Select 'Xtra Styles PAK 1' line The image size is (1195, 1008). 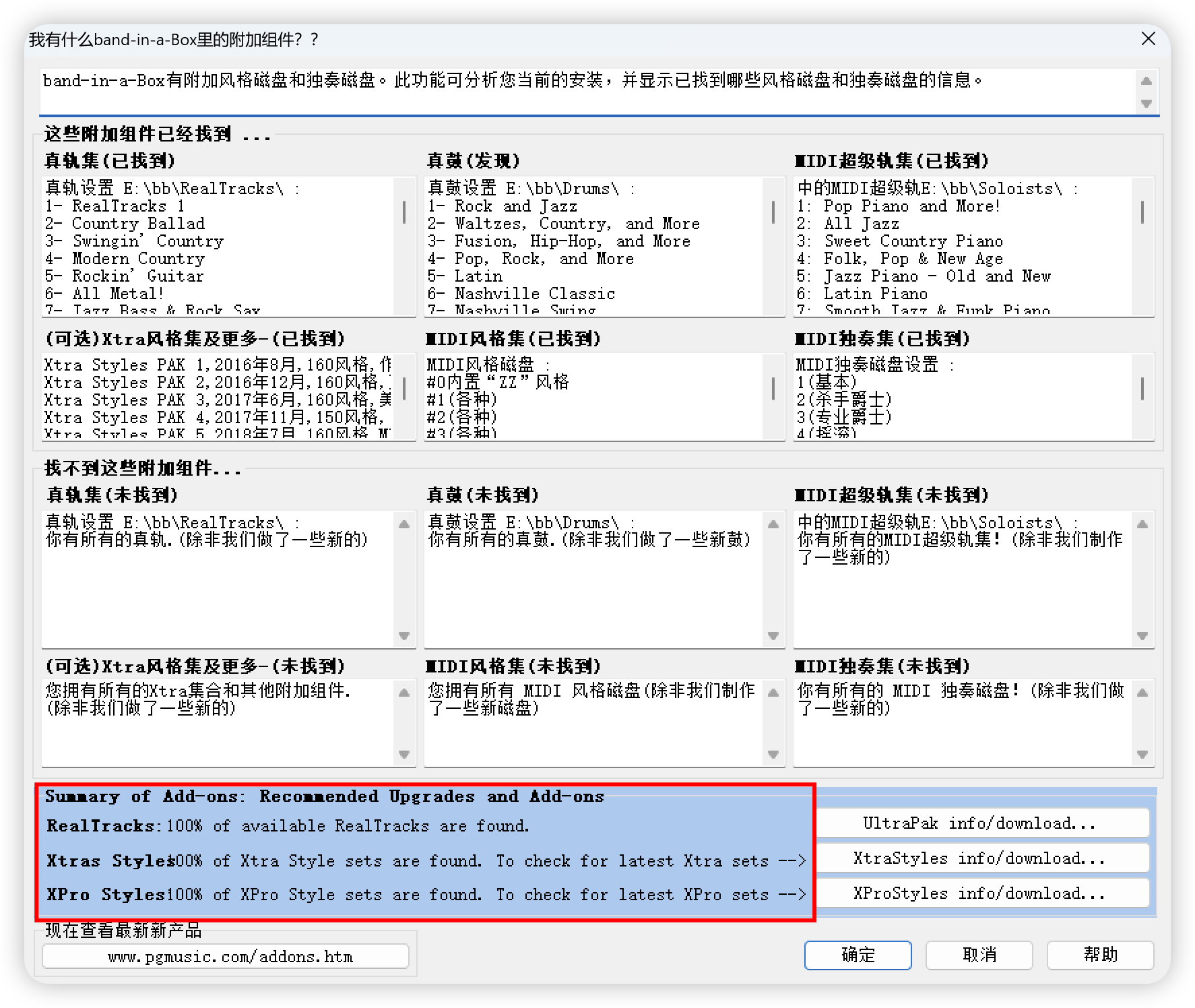tap(218, 365)
